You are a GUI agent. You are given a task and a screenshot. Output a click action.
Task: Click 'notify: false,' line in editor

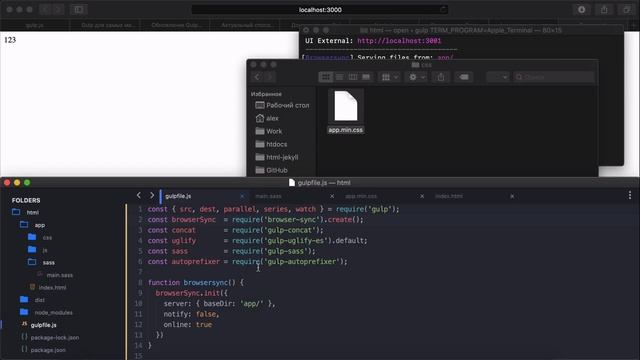click(x=191, y=314)
